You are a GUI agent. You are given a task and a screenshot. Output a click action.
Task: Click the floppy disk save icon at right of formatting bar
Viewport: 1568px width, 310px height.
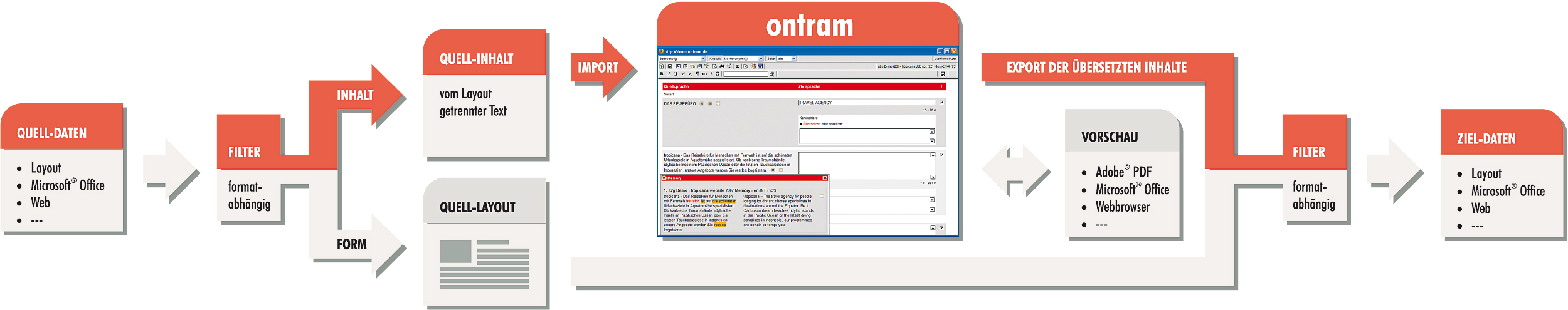coord(942,74)
